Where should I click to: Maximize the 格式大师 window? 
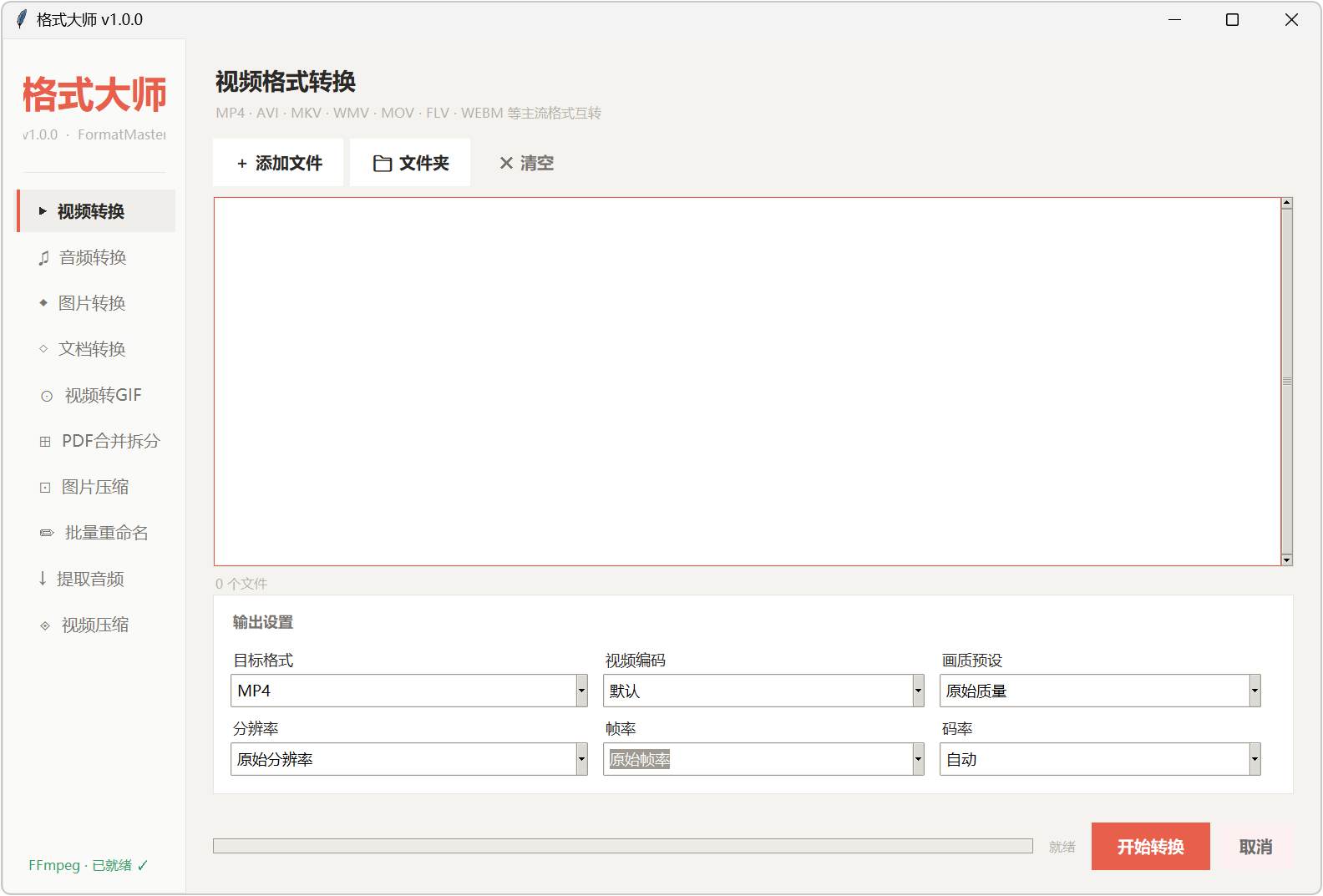pyautogui.click(x=1232, y=19)
